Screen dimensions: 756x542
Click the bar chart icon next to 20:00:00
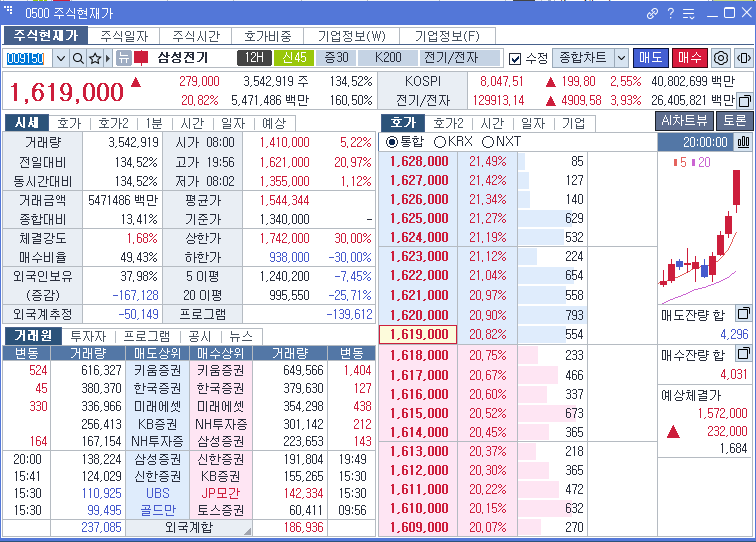click(743, 142)
